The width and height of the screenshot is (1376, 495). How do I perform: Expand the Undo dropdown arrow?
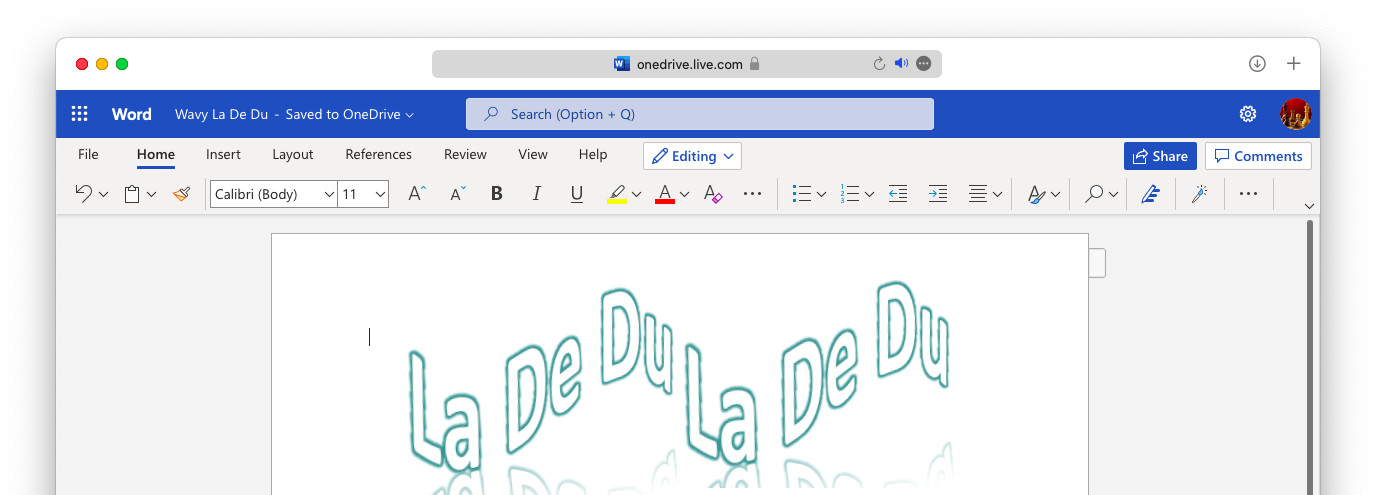pyautogui.click(x=103, y=195)
